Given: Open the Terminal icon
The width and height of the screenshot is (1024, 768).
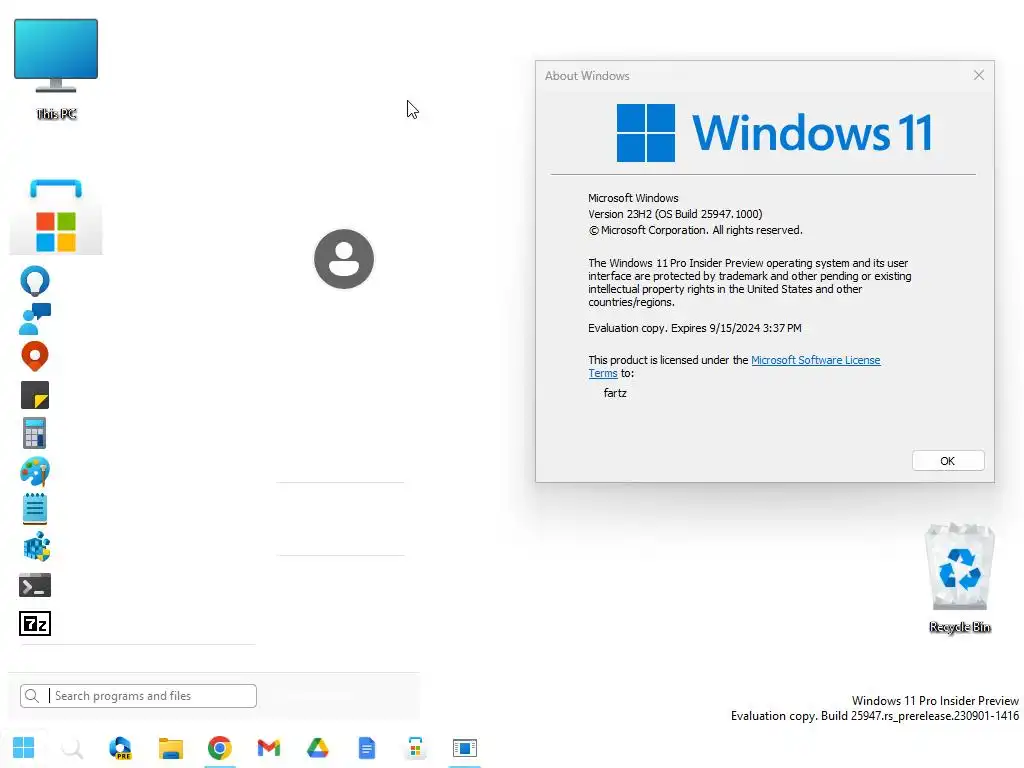Looking at the screenshot, I should pyautogui.click(x=35, y=586).
